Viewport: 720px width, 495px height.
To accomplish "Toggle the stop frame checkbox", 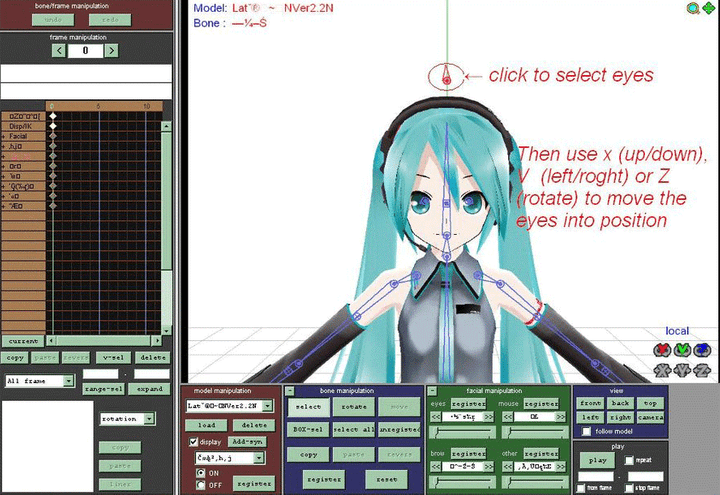I will click(629, 488).
